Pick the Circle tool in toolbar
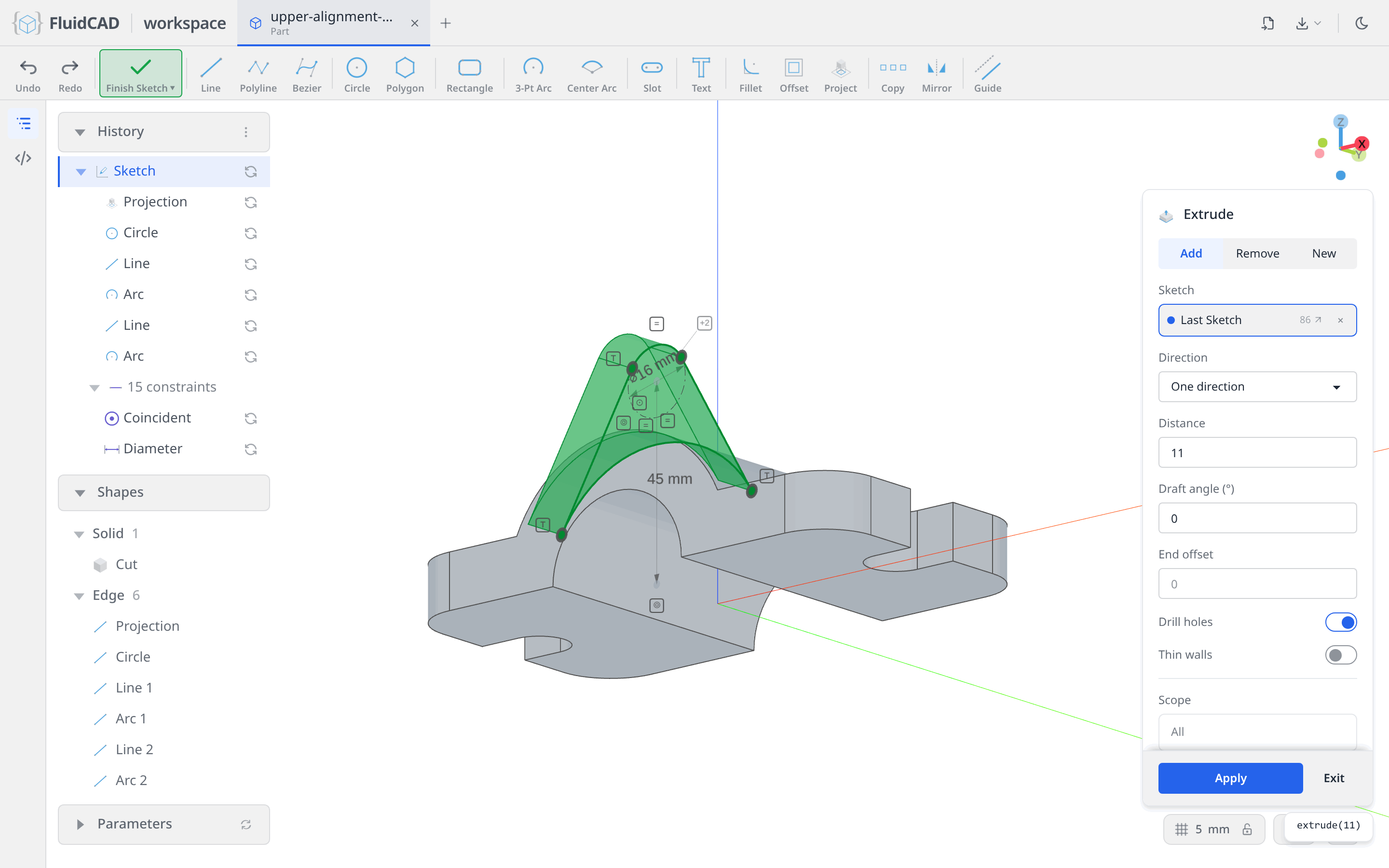This screenshot has width=1389, height=868. click(x=356, y=75)
